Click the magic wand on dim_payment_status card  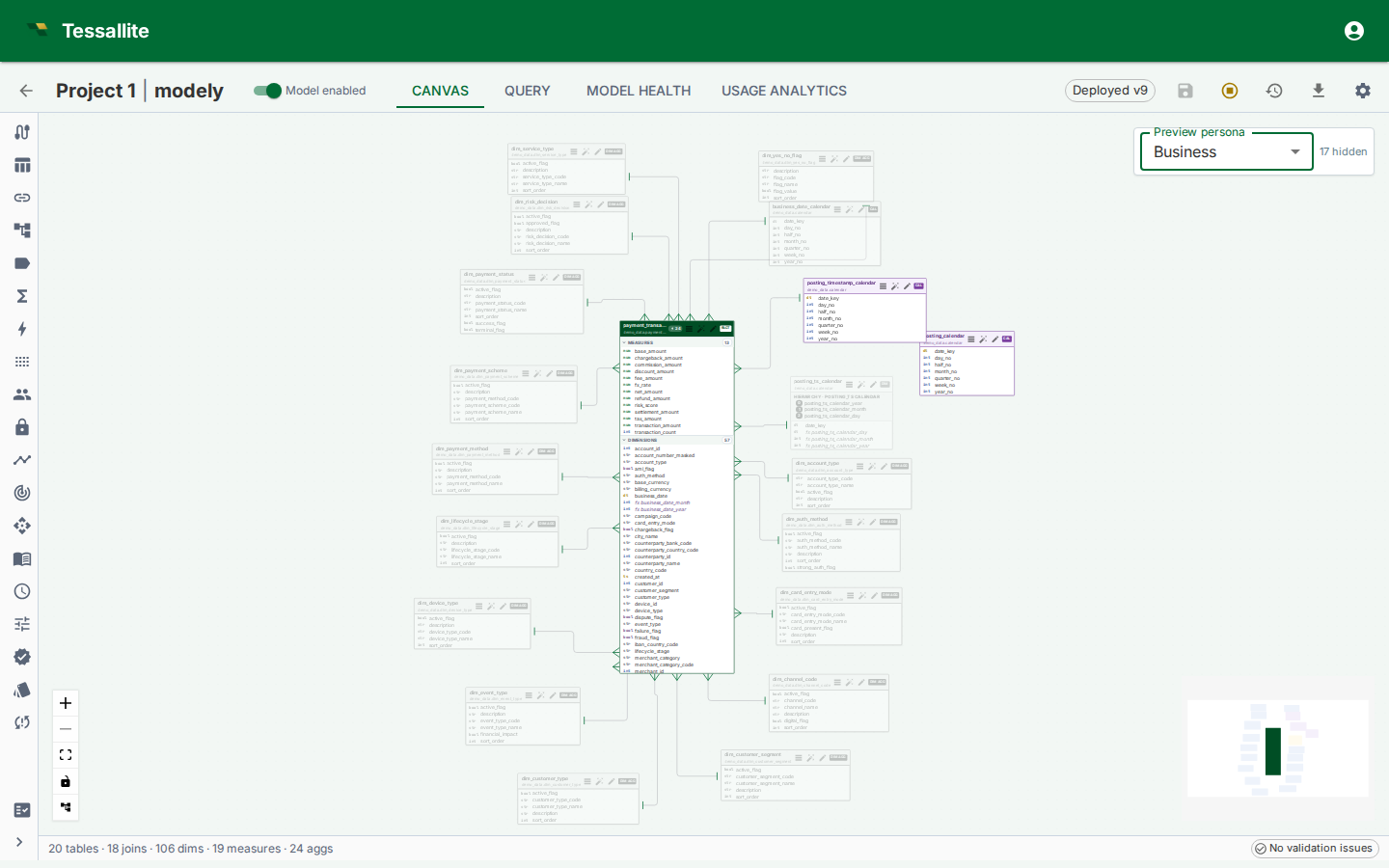pos(544,278)
